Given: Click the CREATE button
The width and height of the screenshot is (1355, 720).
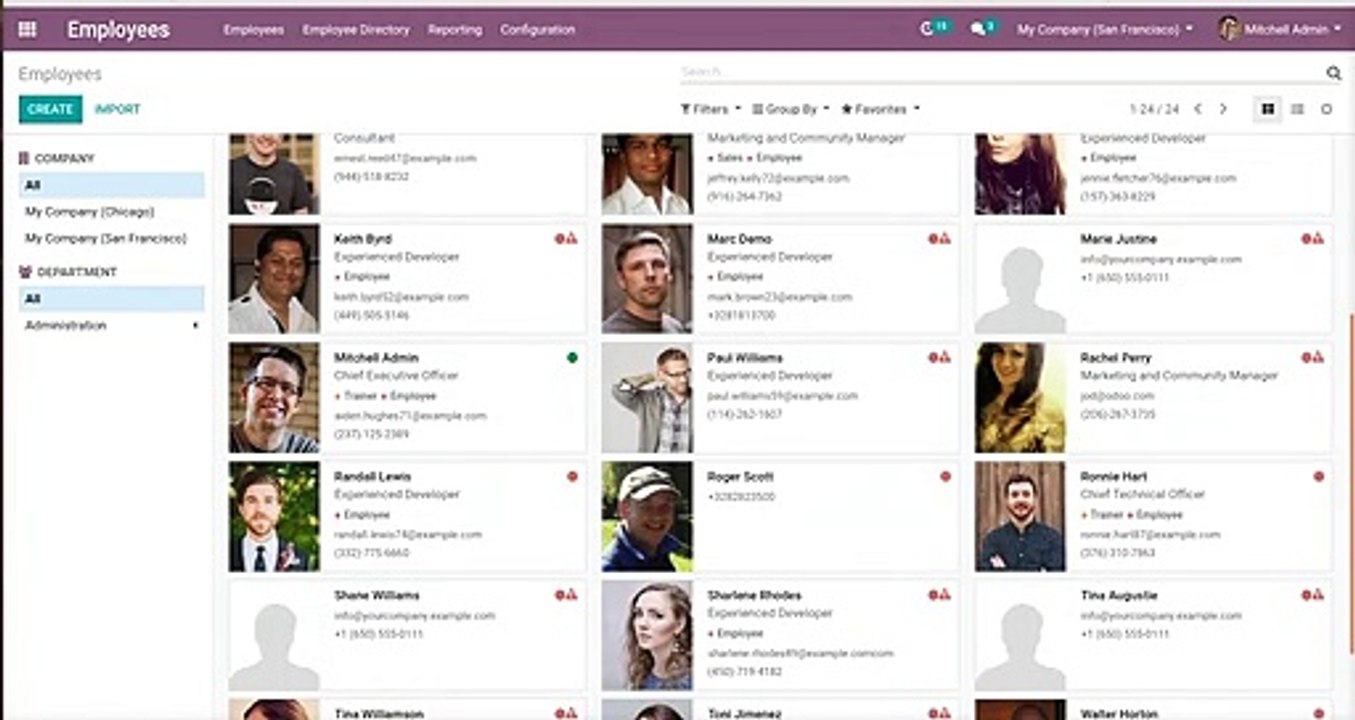Looking at the screenshot, I should point(50,109).
